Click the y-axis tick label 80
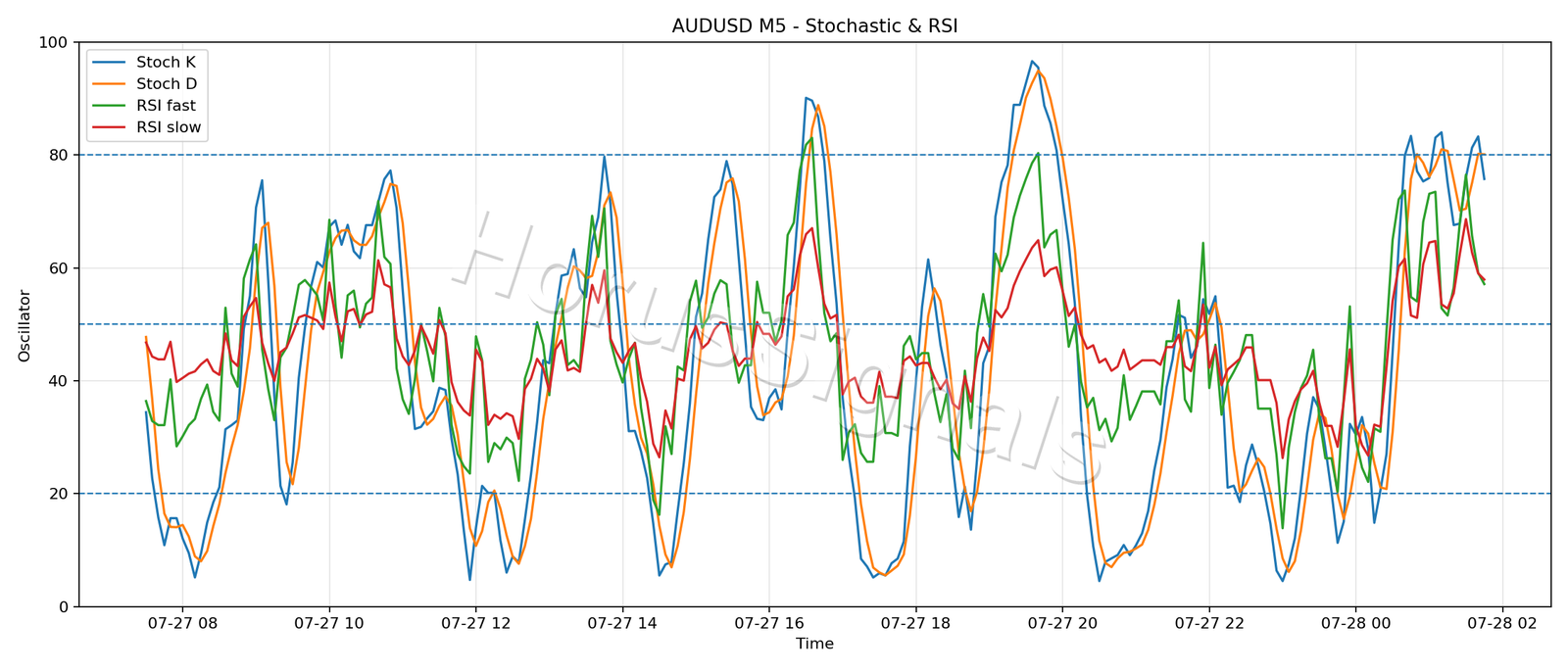 click(x=58, y=156)
